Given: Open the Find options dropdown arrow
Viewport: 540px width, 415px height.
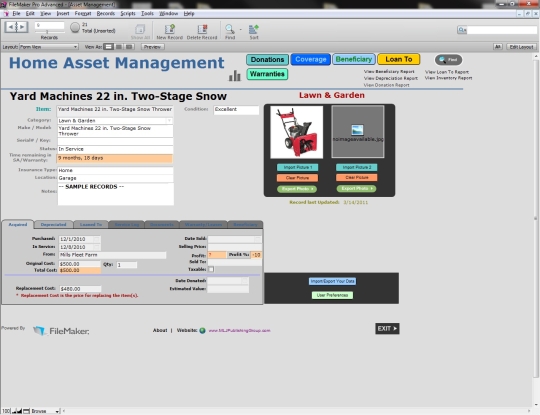Looking at the screenshot, I should pyautogui.click(x=240, y=29).
